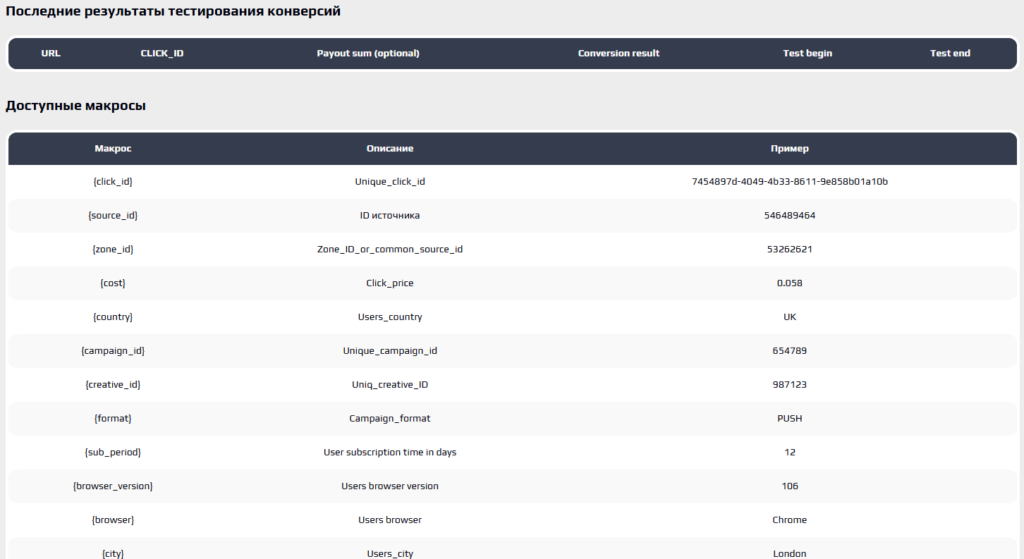Select the {click_id} macro cell

(113, 182)
